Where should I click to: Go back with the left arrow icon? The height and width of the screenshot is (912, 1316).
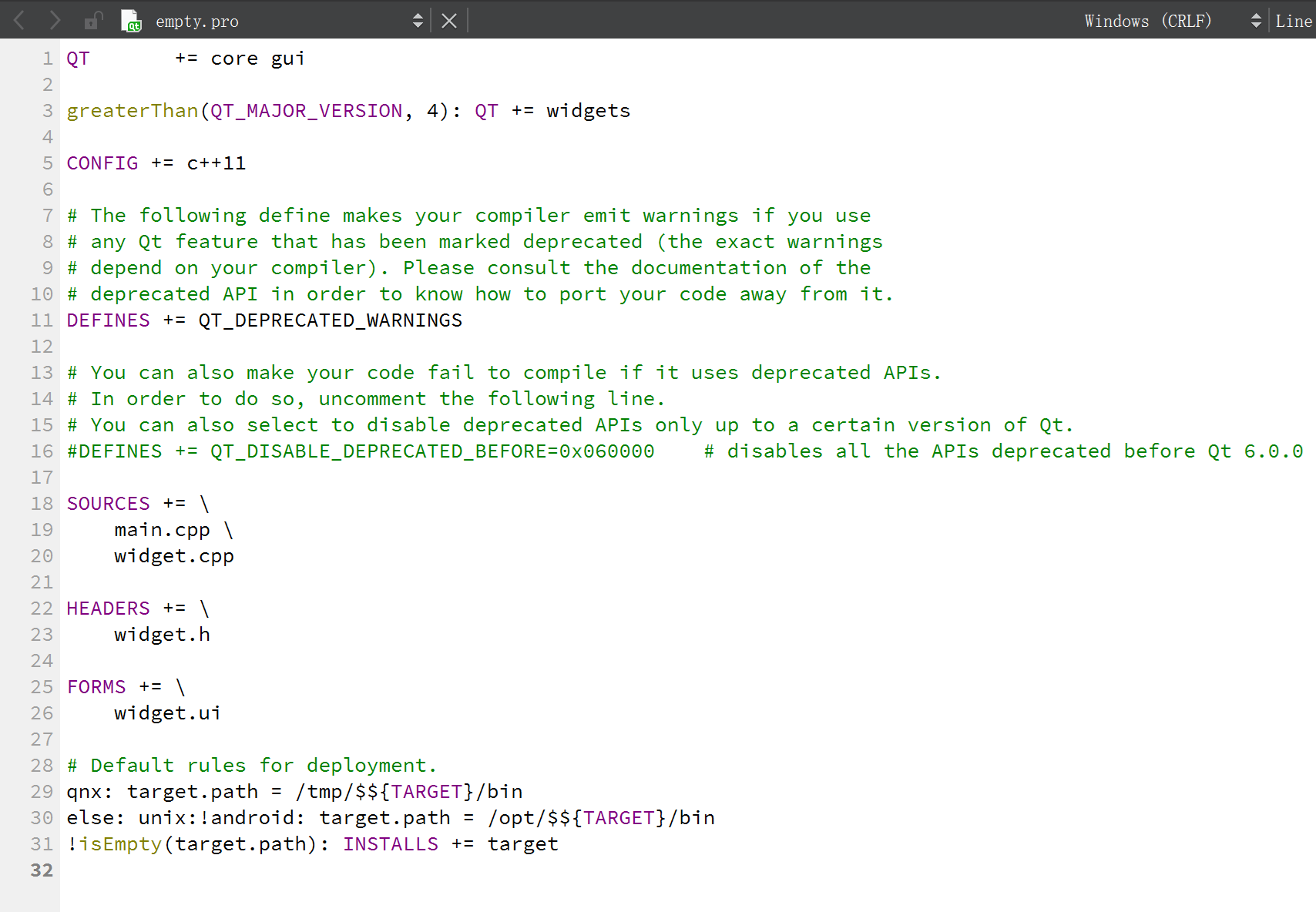click(19, 20)
